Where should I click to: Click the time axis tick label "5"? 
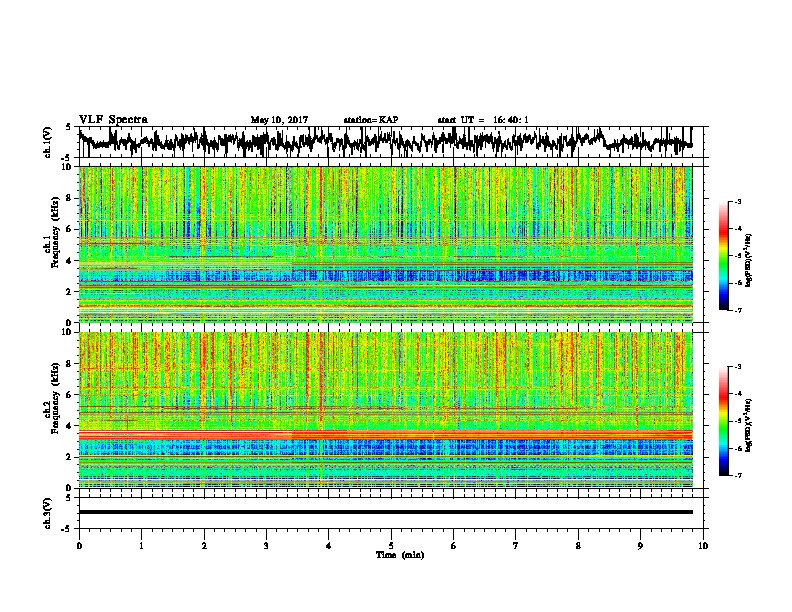391,546
